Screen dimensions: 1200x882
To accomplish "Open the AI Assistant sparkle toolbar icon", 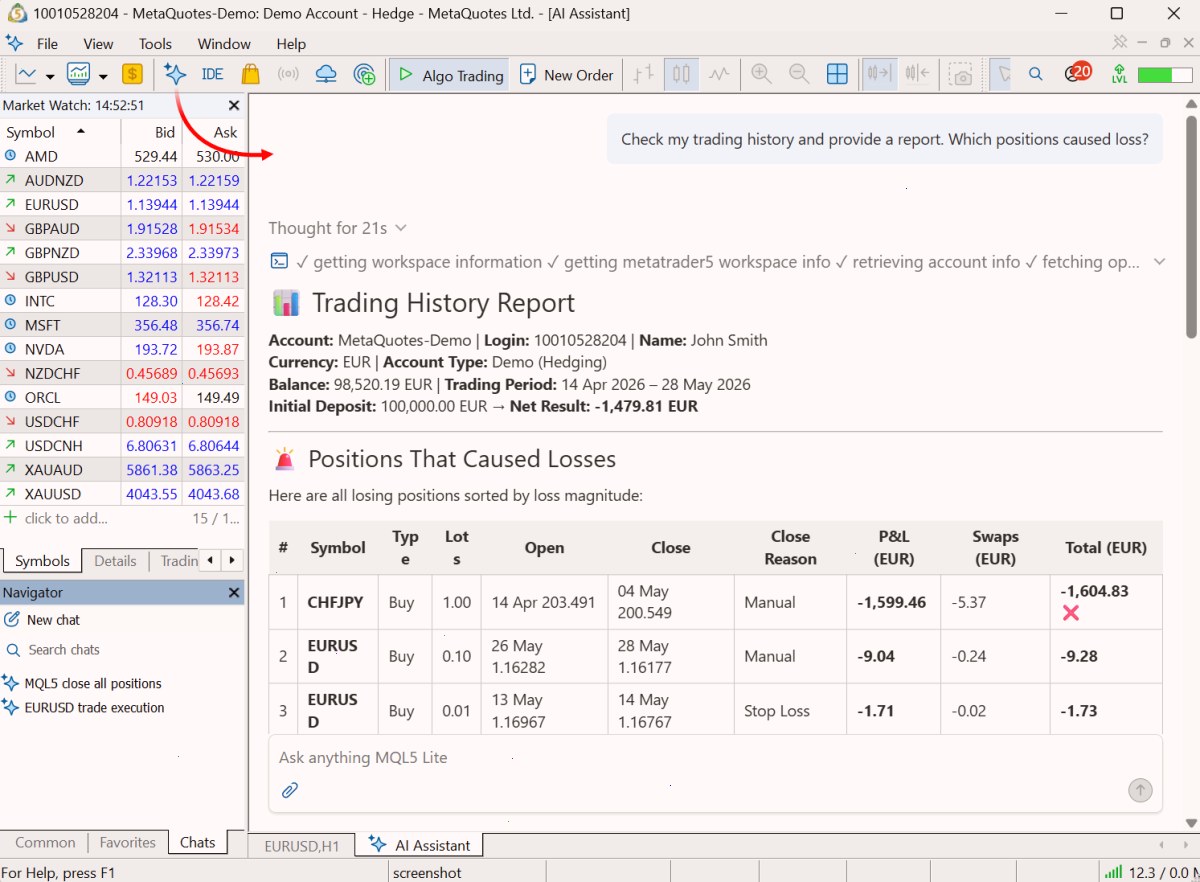I will (x=175, y=74).
